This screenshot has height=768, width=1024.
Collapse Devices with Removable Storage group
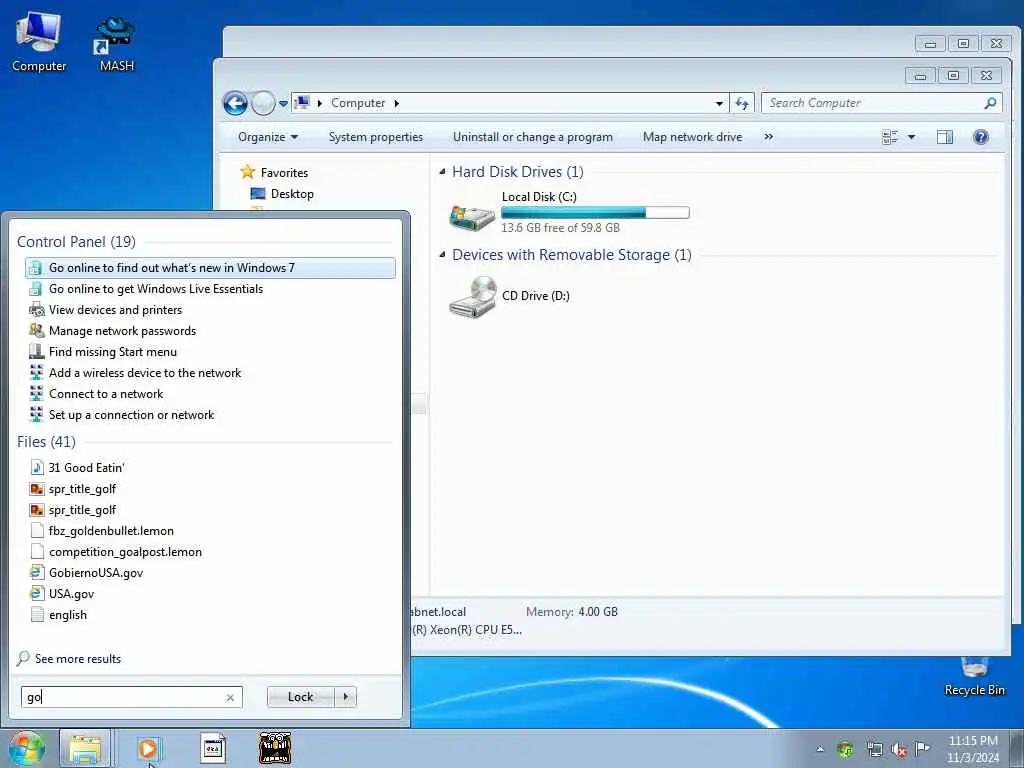pos(442,255)
